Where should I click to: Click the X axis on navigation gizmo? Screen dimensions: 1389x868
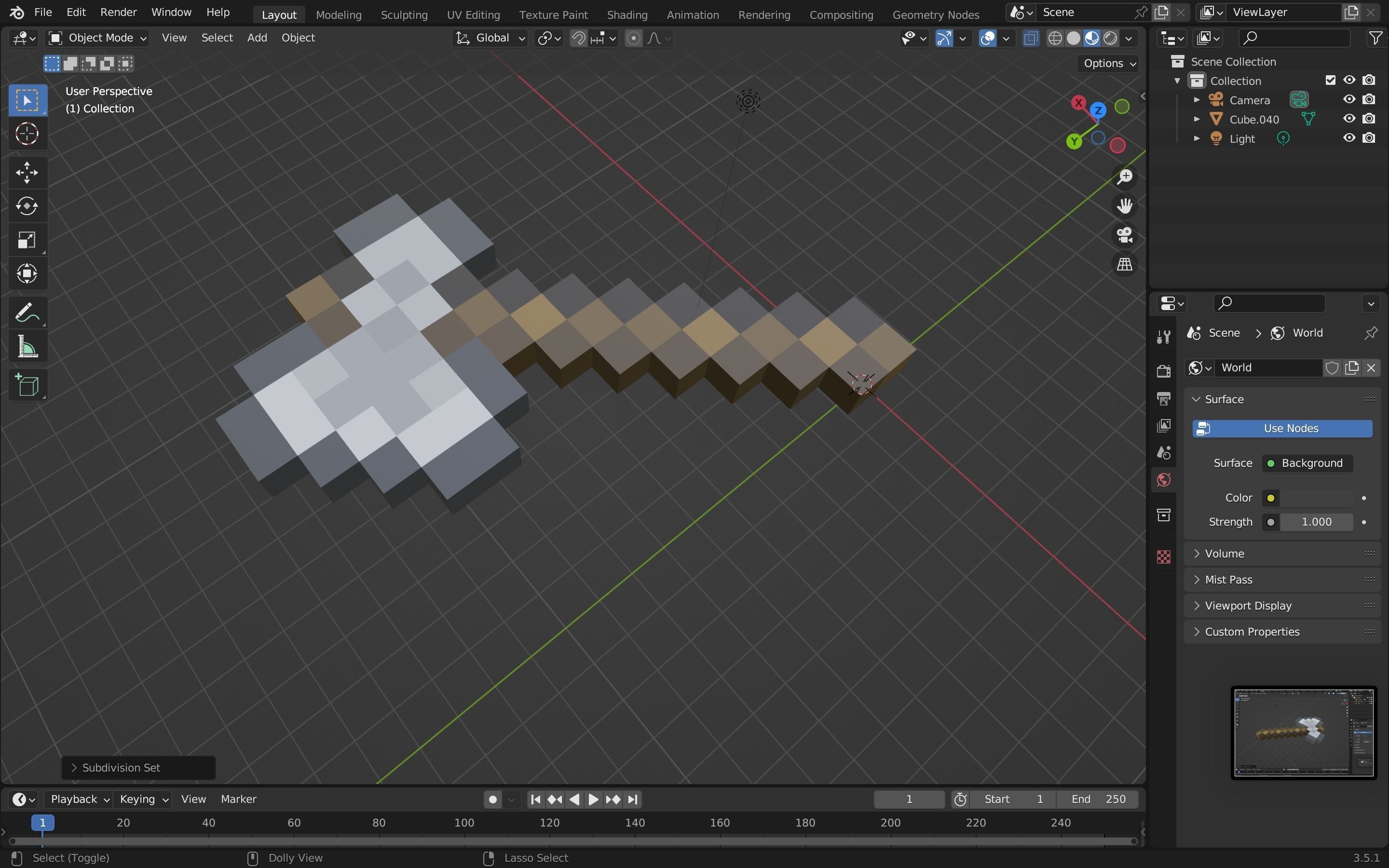pyautogui.click(x=1078, y=103)
